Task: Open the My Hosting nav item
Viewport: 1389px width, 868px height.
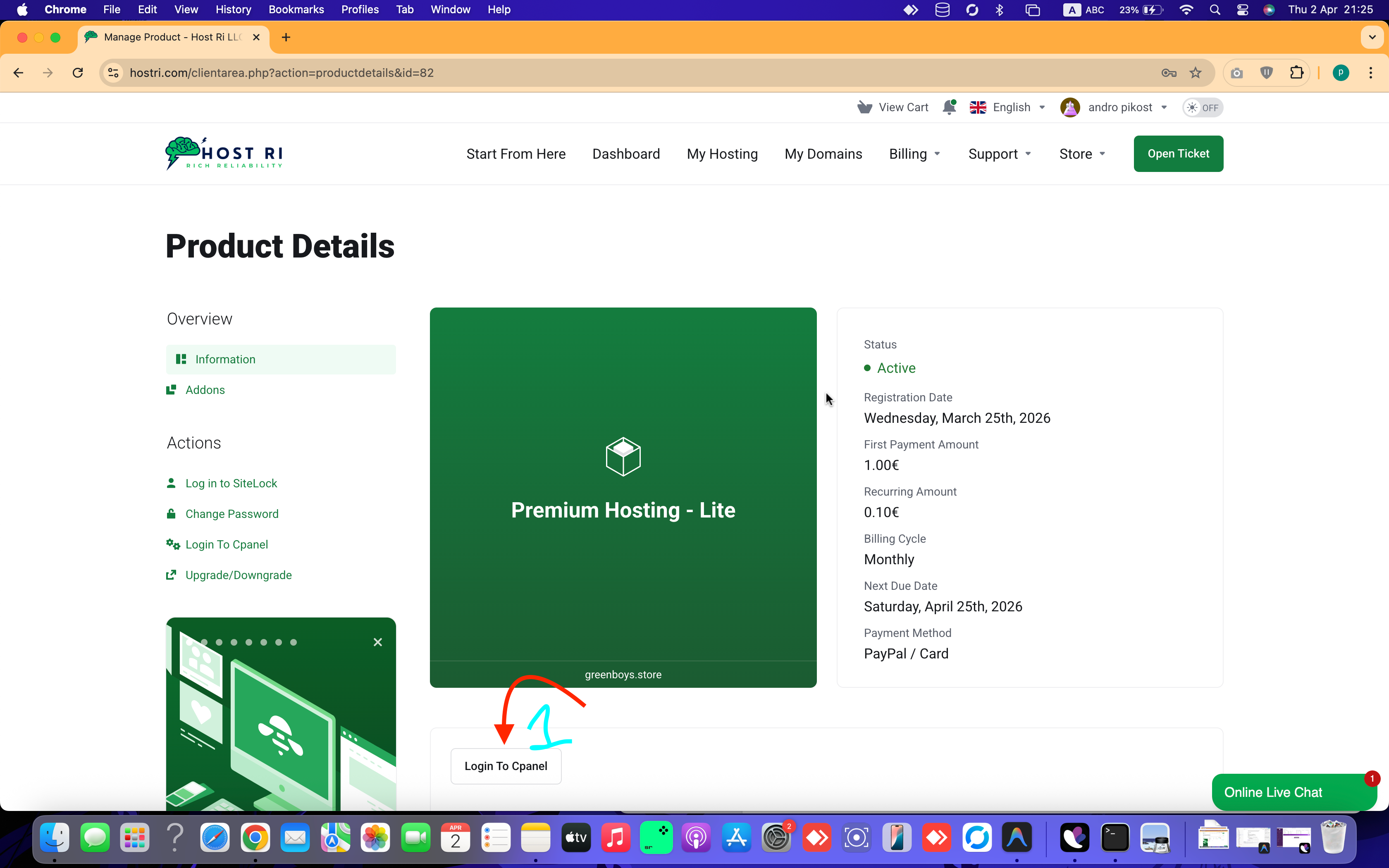Action: click(x=722, y=154)
